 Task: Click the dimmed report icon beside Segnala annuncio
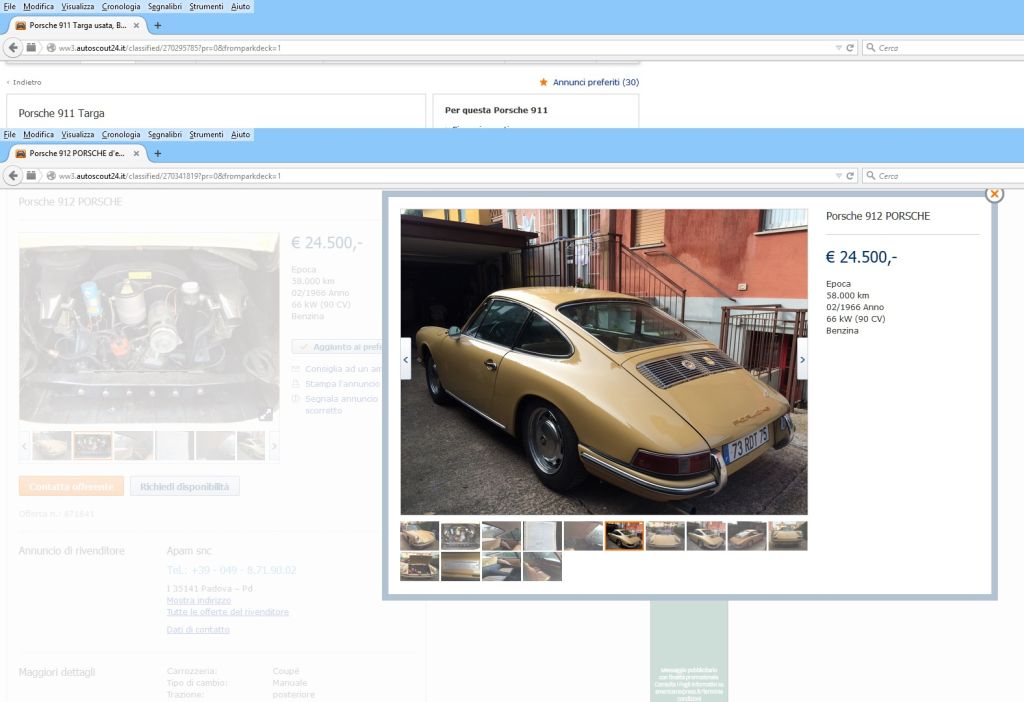tap(296, 398)
